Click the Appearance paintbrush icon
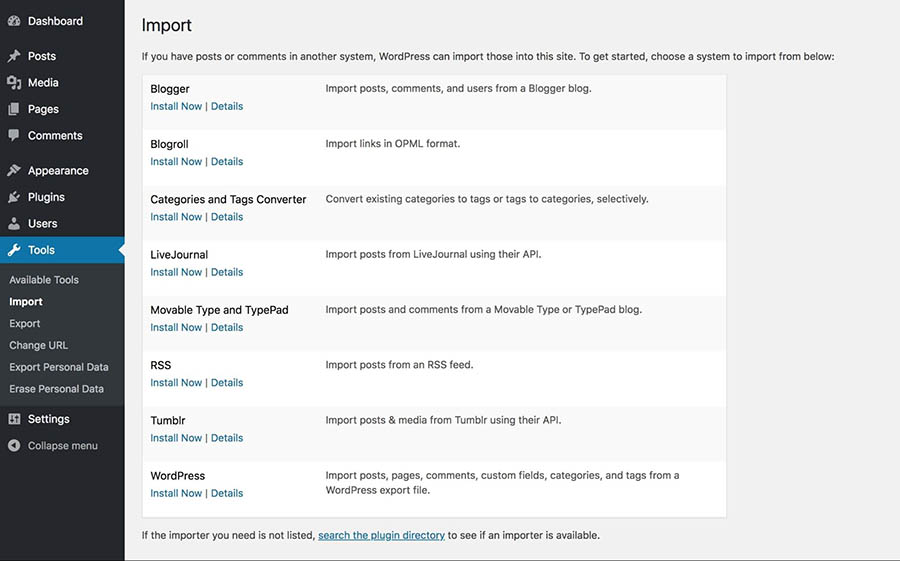 [14, 171]
